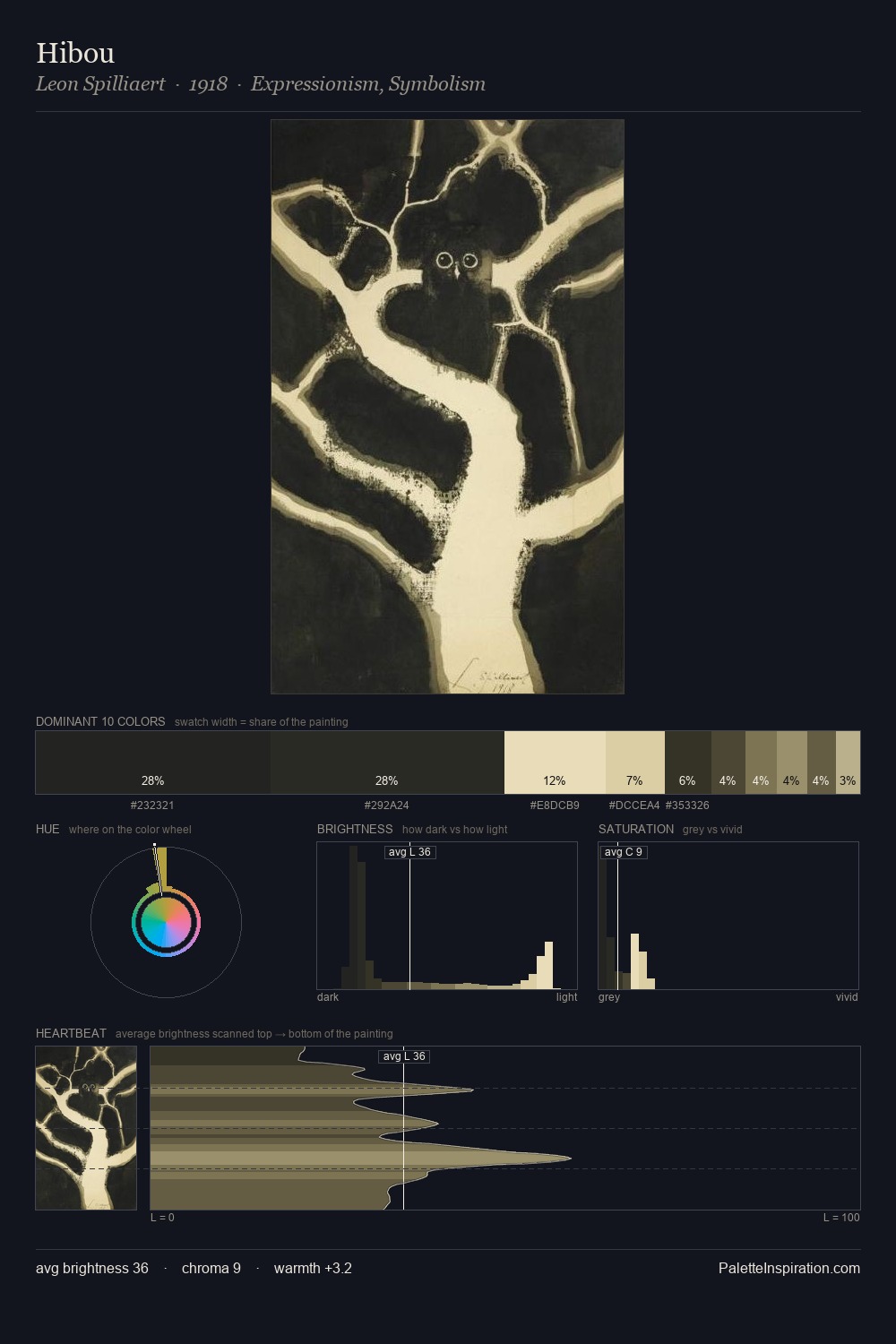Viewport: 896px width, 1344px height.
Task: Click the L = 0 axis label
Action: tap(162, 1218)
